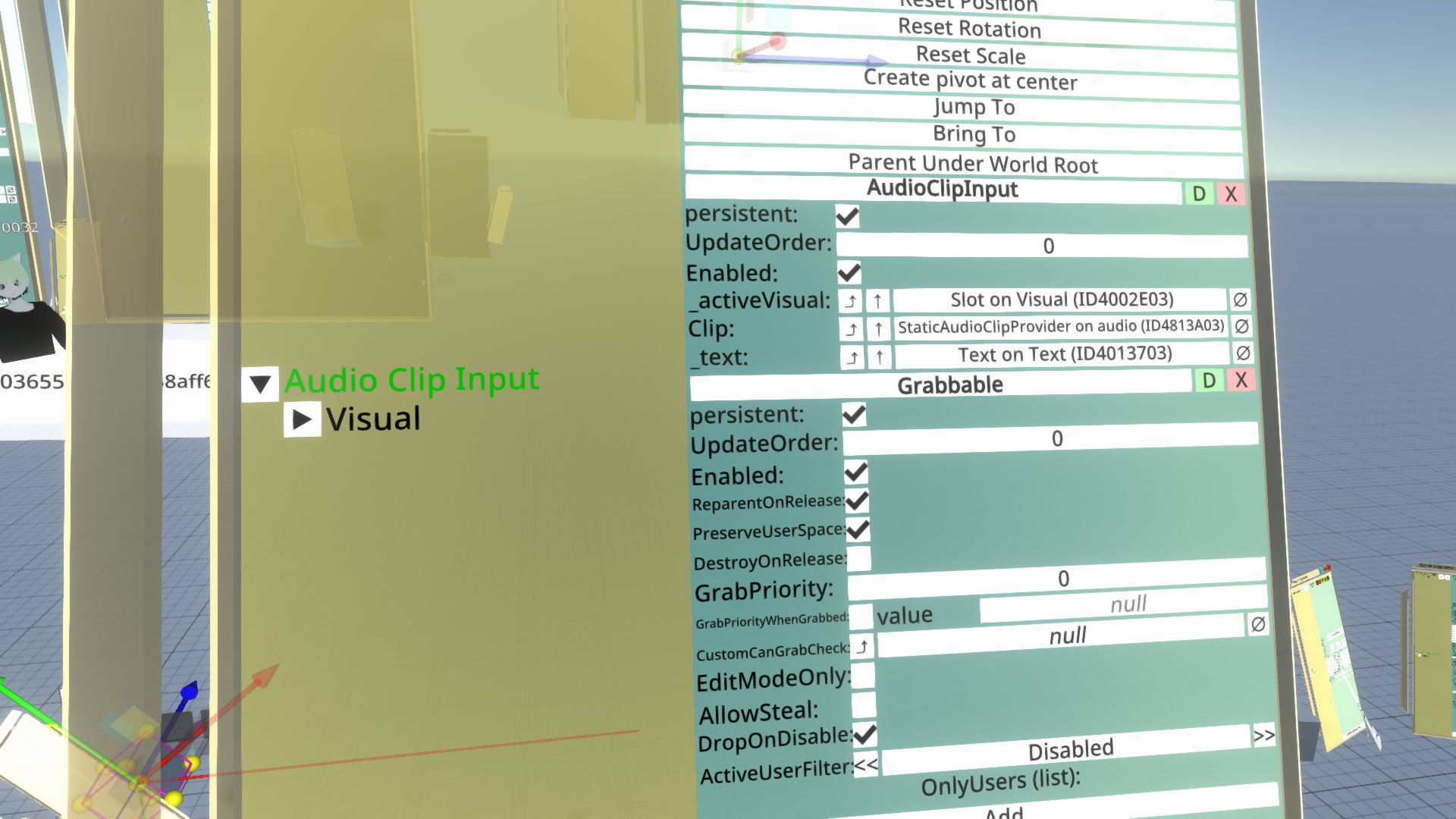The width and height of the screenshot is (1456, 819).
Task: Click the null clear icon on GrabPriorityWhenGrabbed
Action: tap(1256, 622)
